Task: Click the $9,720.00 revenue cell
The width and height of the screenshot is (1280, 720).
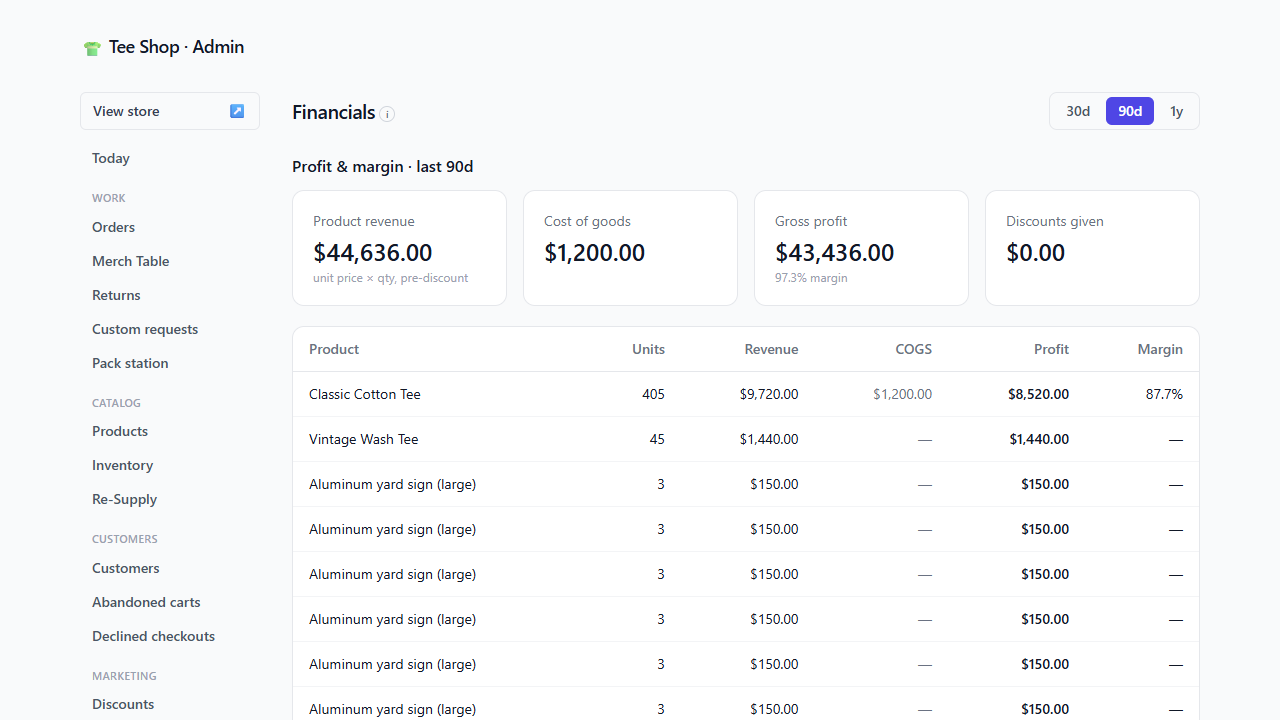Action: click(x=769, y=394)
